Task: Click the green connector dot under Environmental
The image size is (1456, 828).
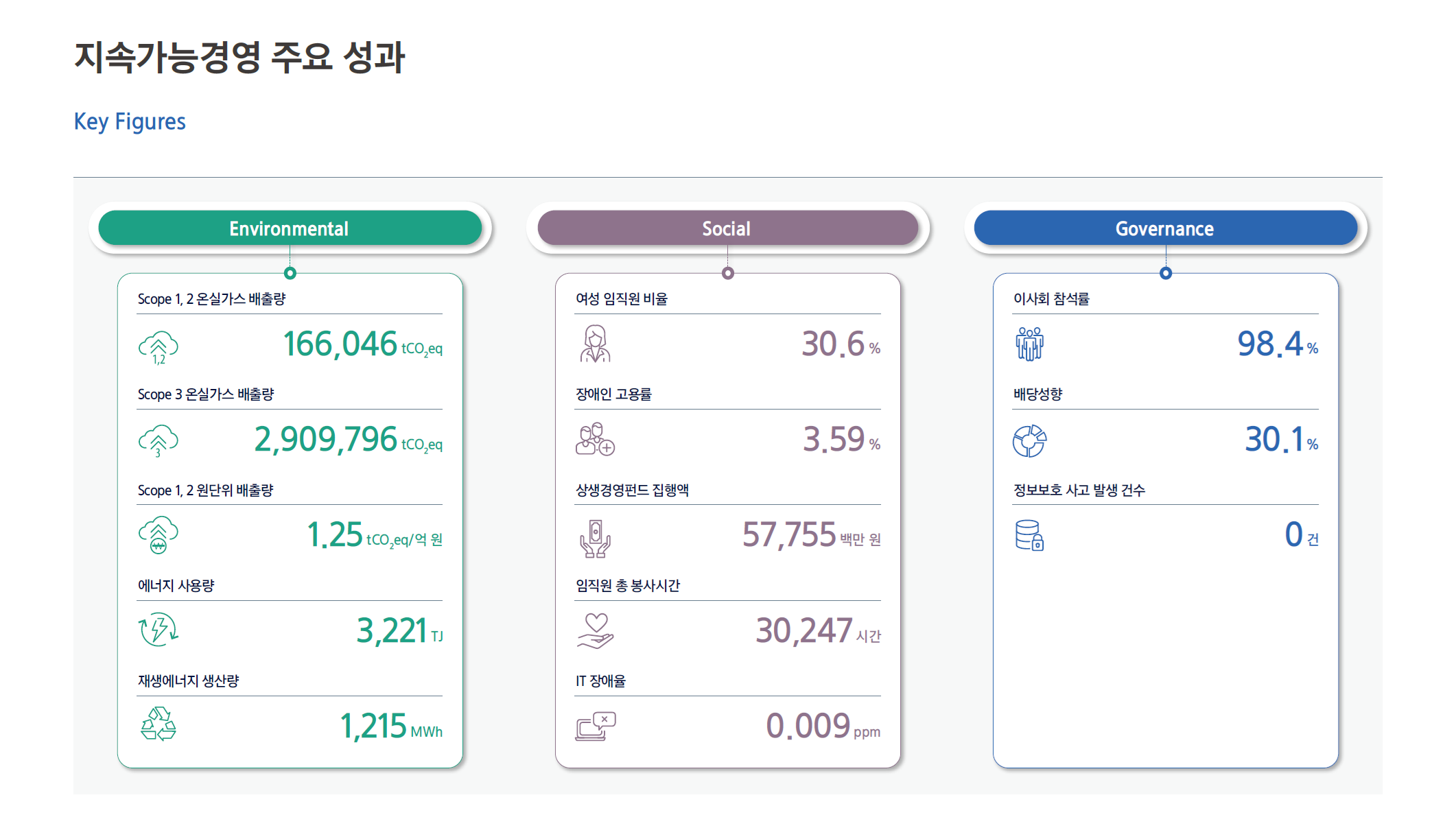Action: 290,273
